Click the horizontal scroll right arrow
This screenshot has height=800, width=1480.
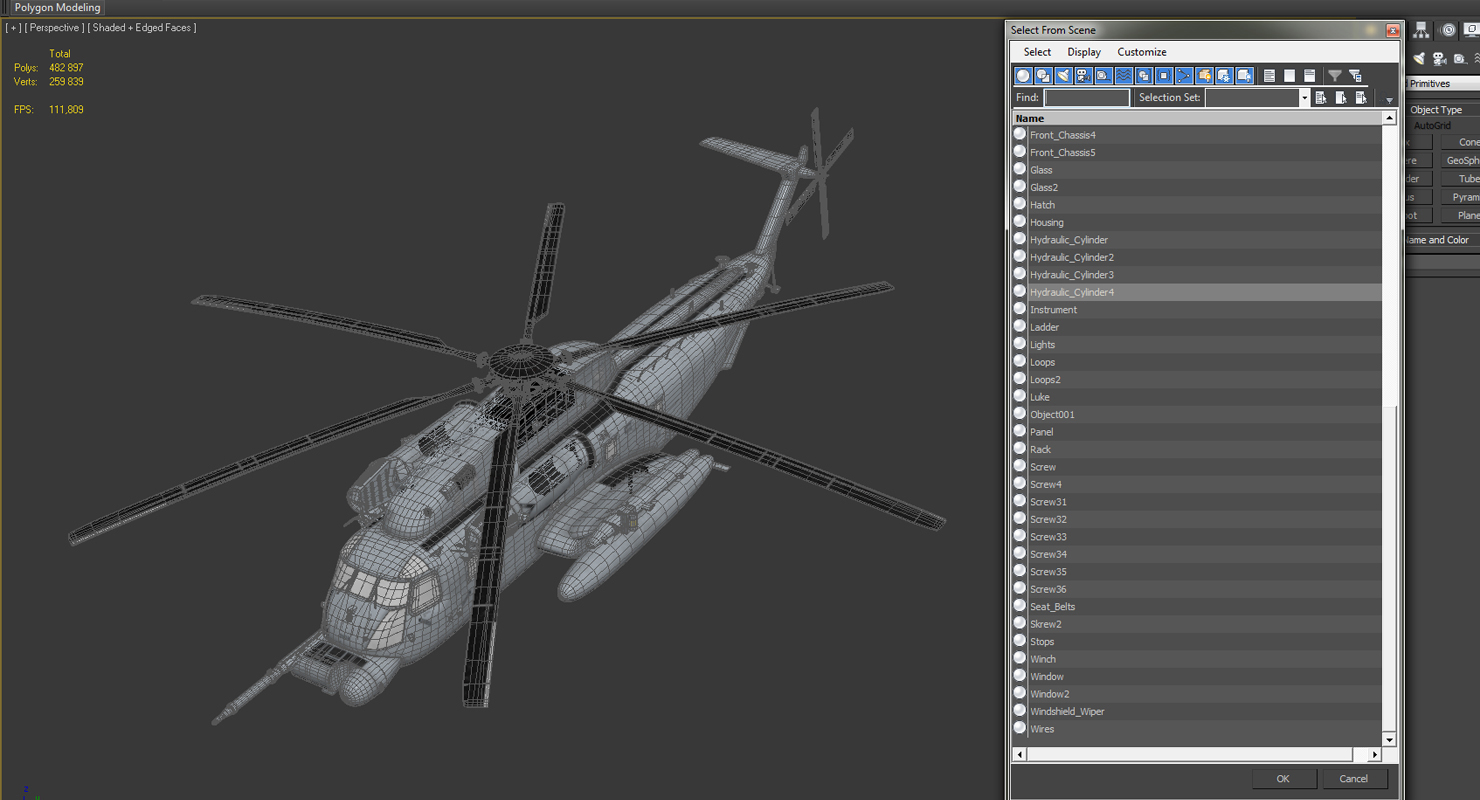tap(1376, 755)
